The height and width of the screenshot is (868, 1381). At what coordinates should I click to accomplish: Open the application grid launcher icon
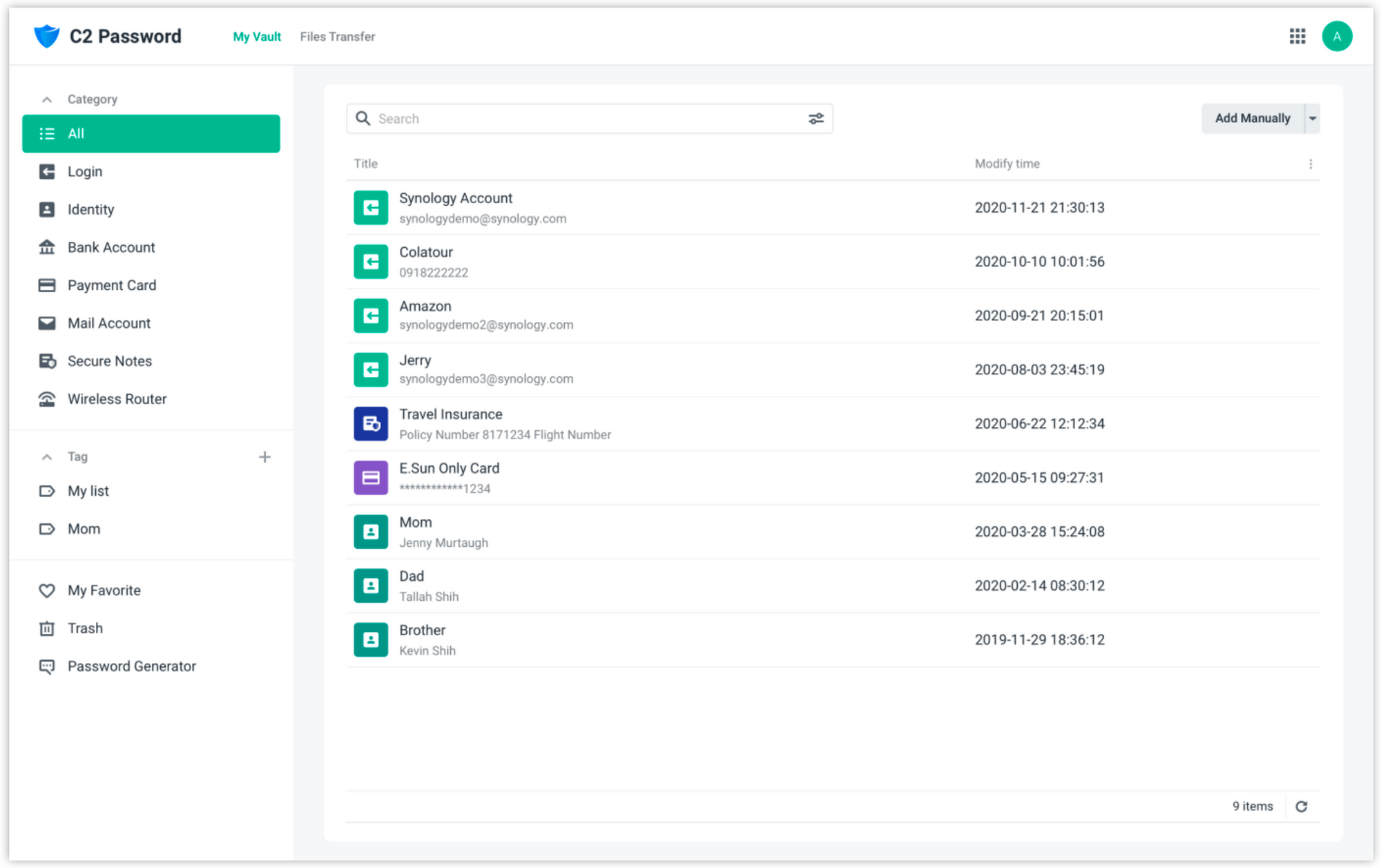click(1297, 36)
